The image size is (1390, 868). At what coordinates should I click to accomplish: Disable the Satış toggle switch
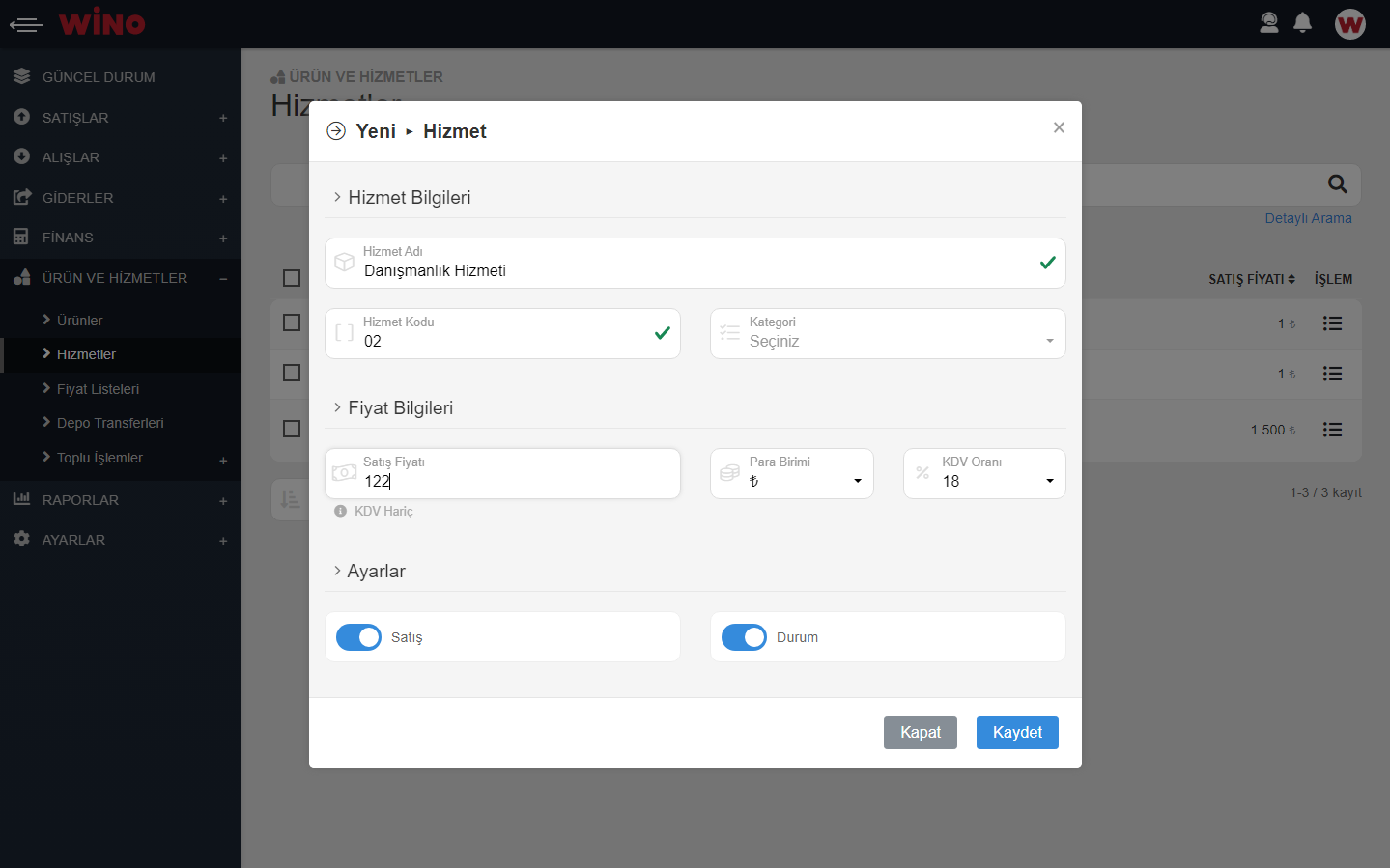coord(358,637)
